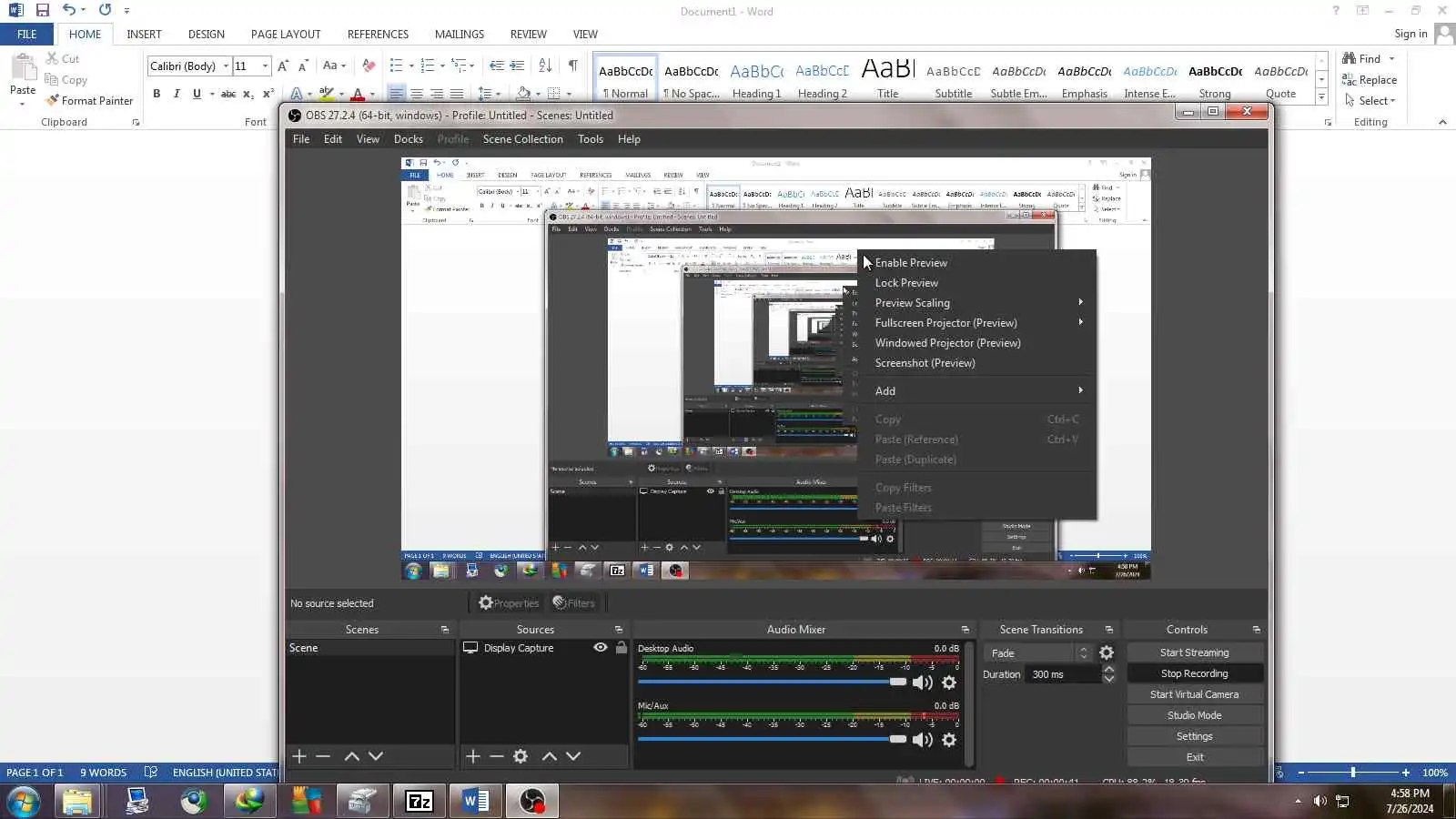Screen dimensions: 1456x819
Task: Click the Start Streaming button
Action: (1195, 652)
